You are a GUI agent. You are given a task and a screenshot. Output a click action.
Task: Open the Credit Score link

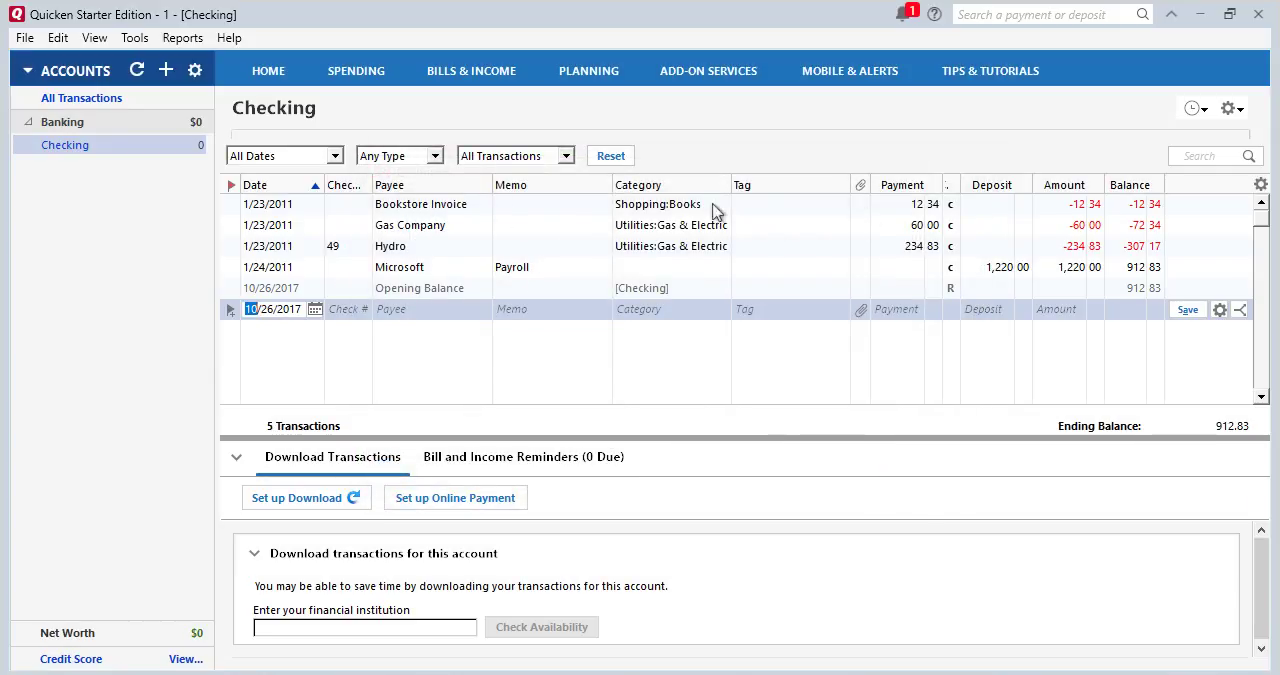point(71,659)
